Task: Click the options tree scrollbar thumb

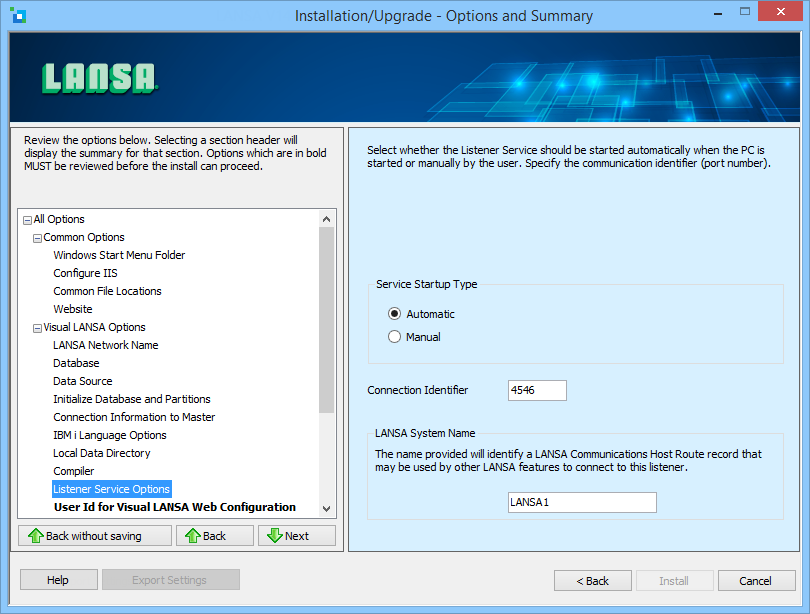Action: (326, 320)
